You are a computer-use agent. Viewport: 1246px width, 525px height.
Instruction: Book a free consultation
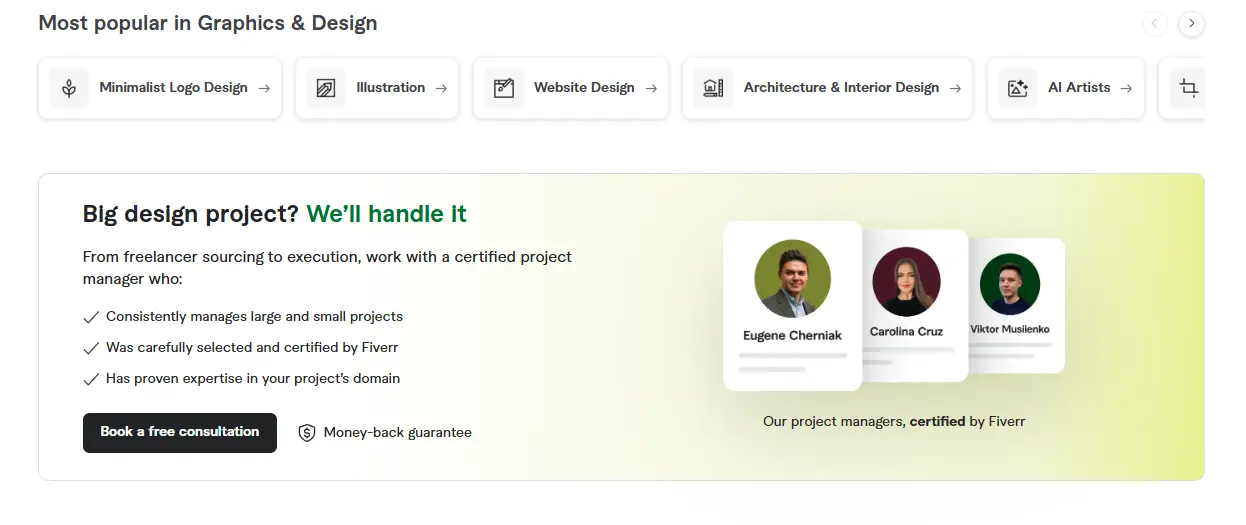(180, 432)
